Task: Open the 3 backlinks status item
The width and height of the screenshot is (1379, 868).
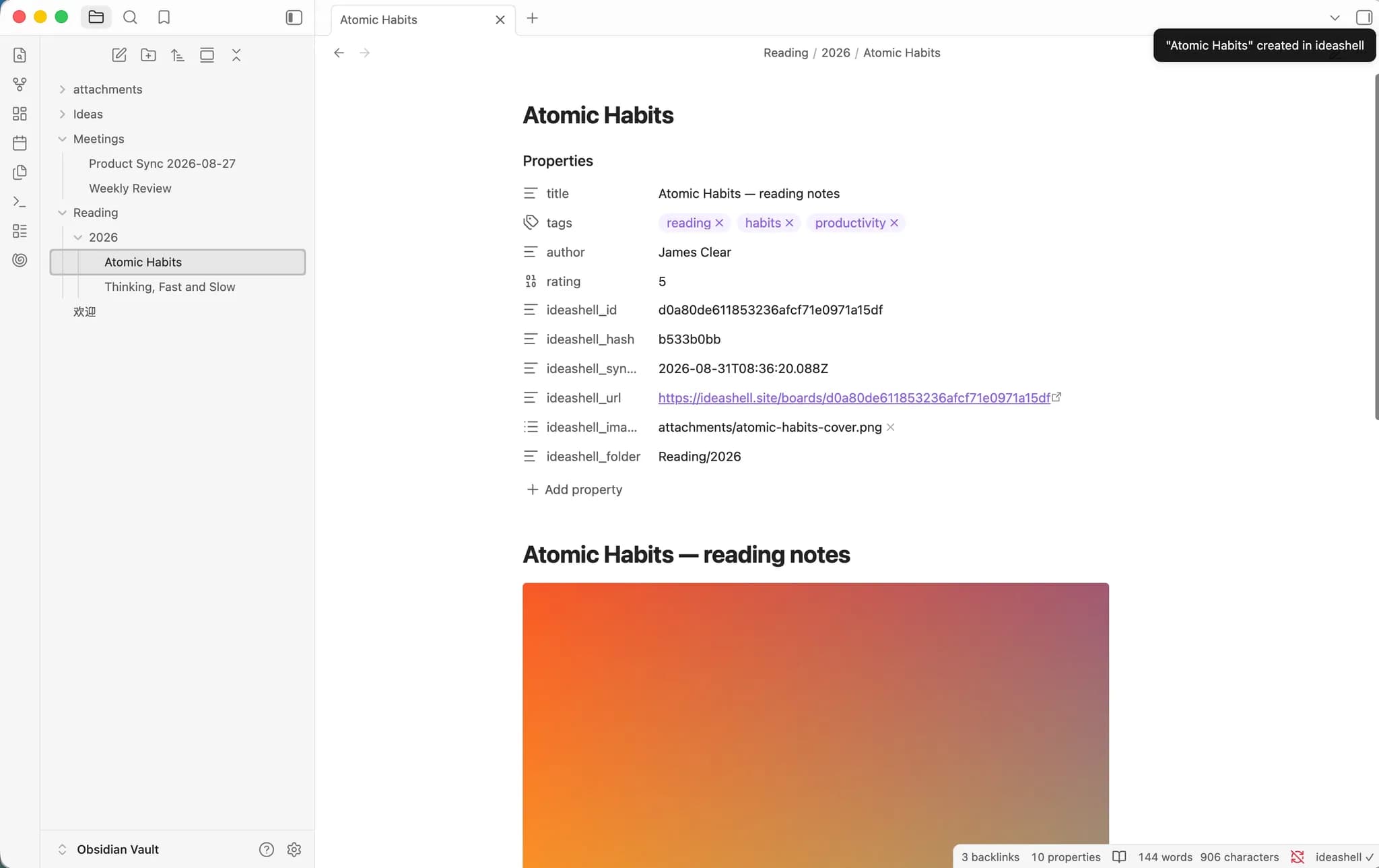Action: 990,857
